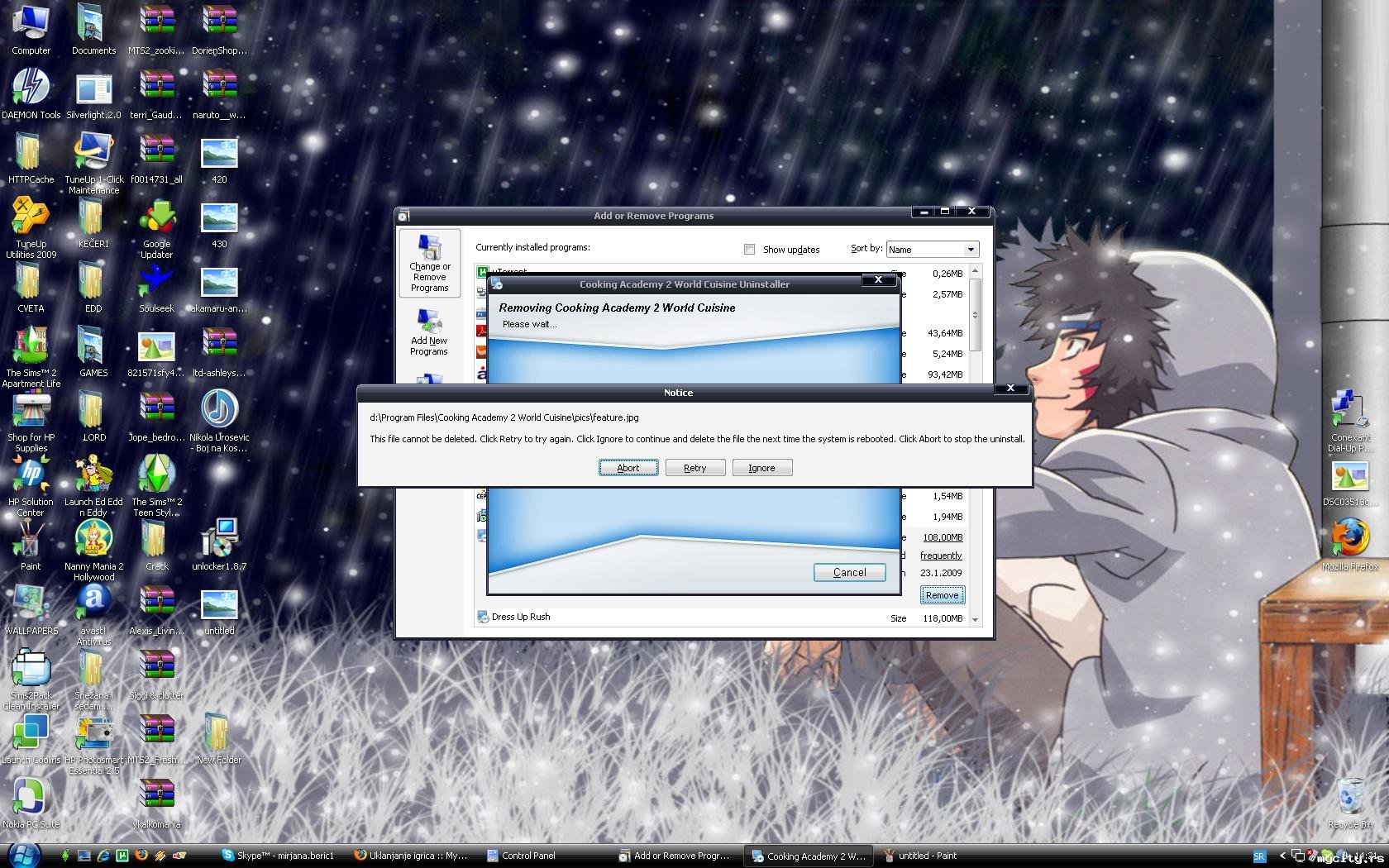This screenshot has width=1389, height=868.
Task: Switch to Skype taskbar button
Action: [279, 856]
